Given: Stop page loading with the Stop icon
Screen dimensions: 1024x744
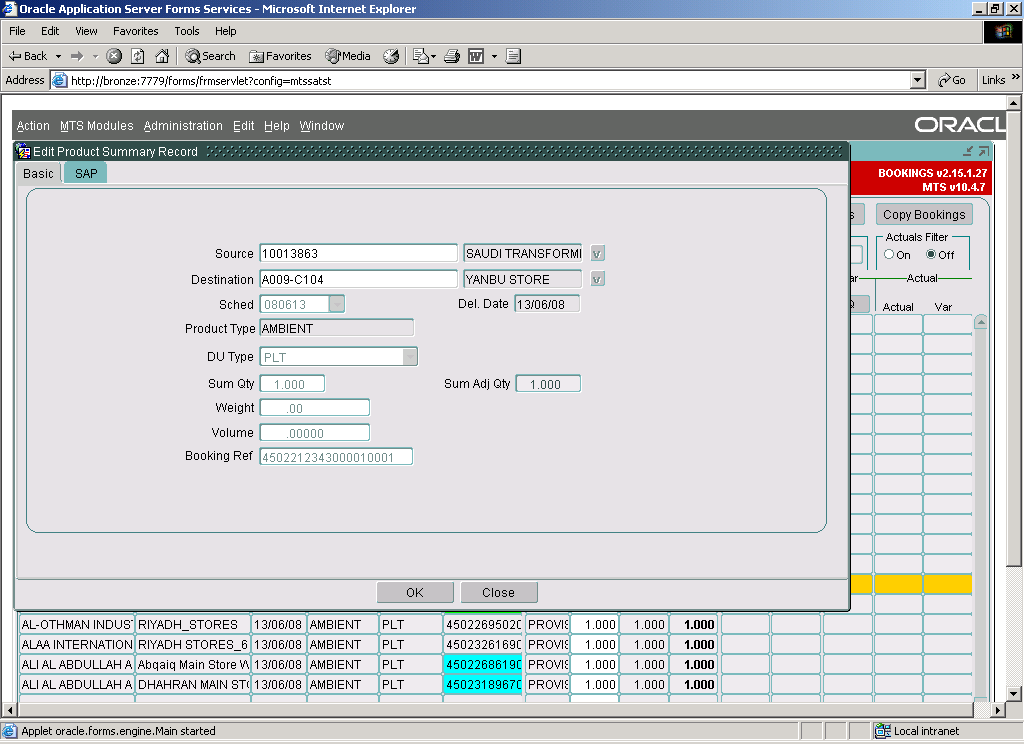Looking at the screenshot, I should (114, 56).
